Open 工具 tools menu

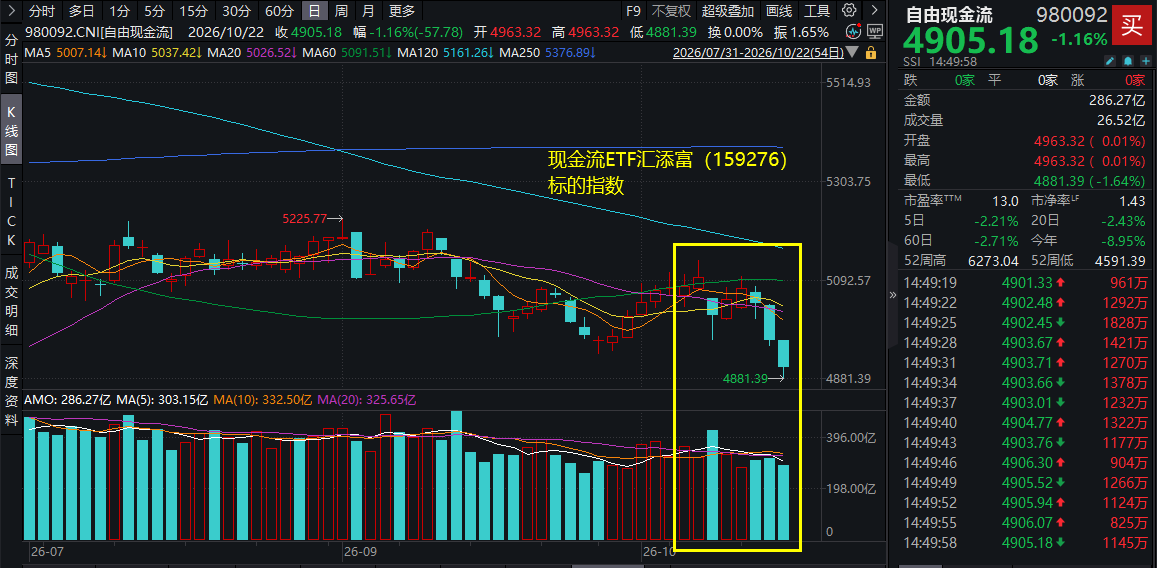817,11
